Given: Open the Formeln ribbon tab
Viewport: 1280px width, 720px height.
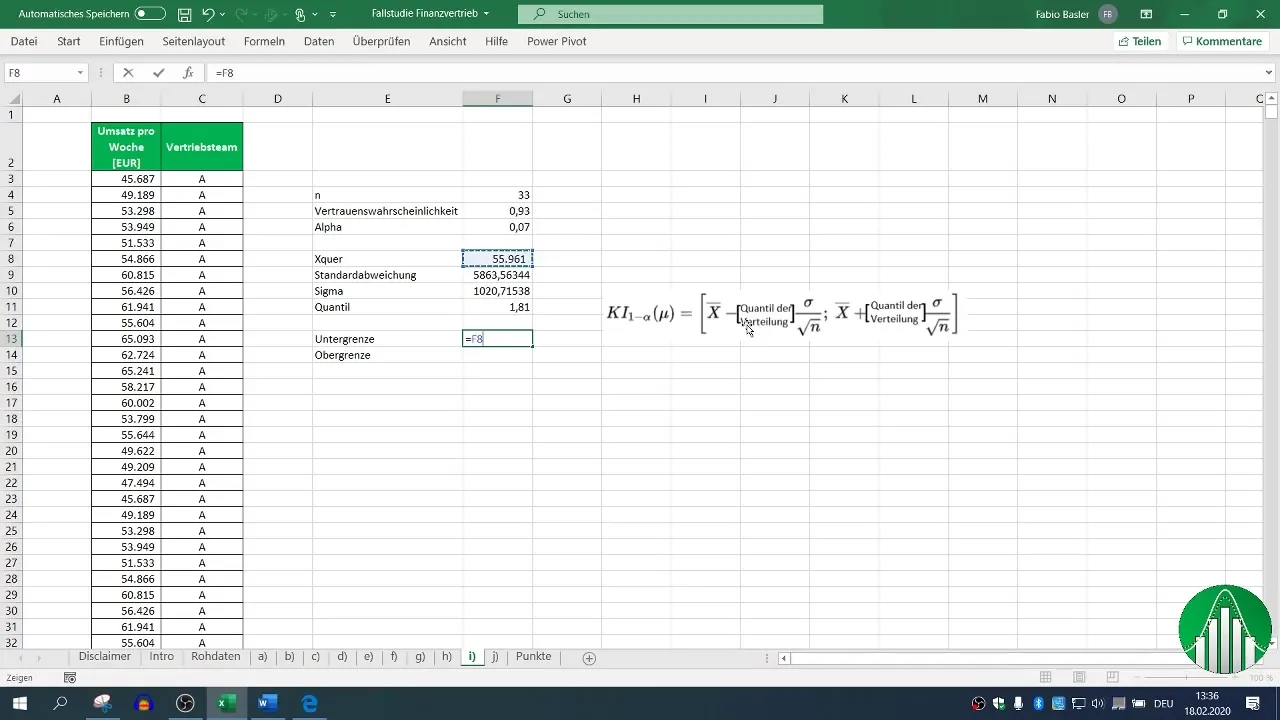Looking at the screenshot, I should point(264,42).
